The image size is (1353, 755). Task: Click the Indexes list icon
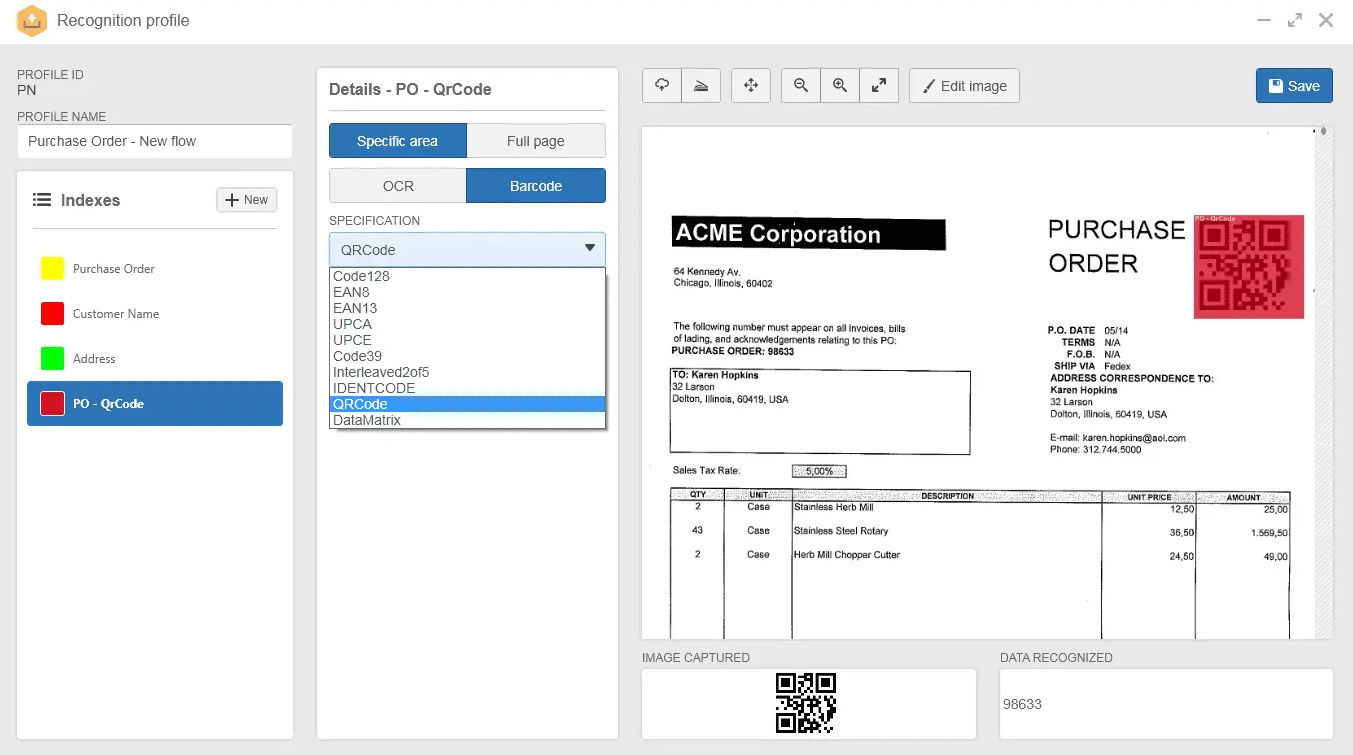(42, 200)
